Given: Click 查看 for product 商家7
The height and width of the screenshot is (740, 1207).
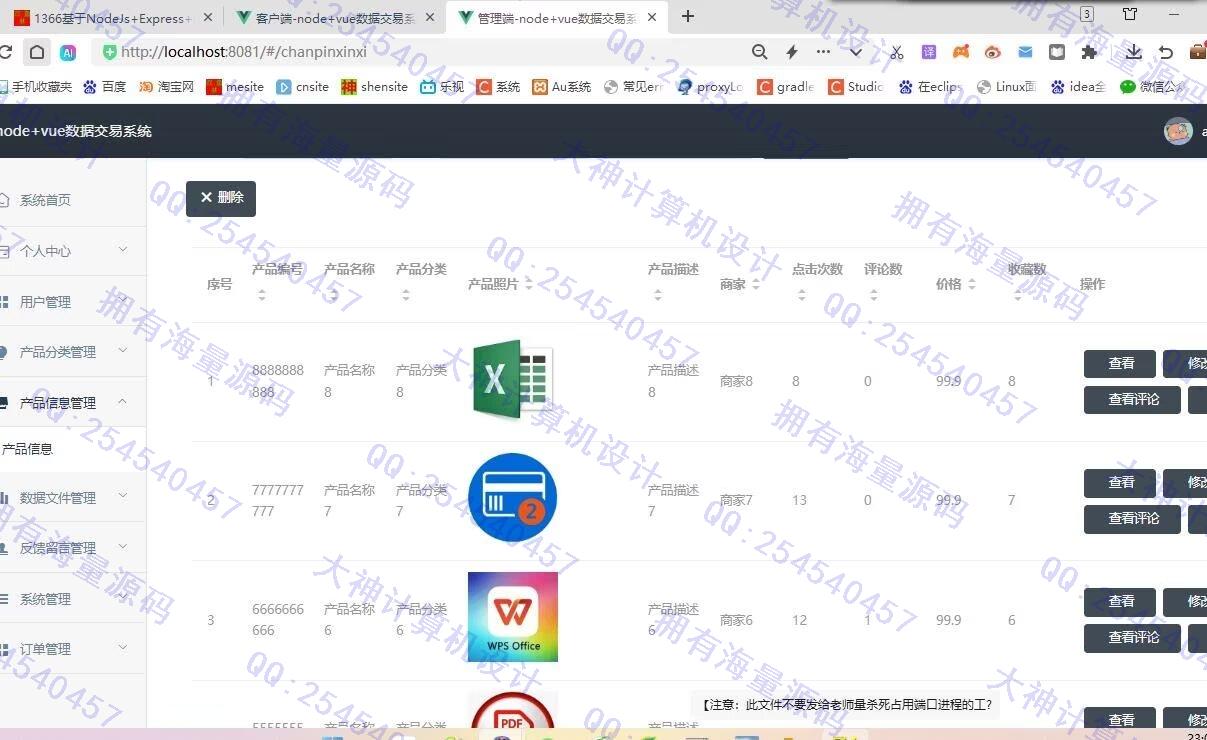Looking at the screenshot, I should [x=1120, y=483].
